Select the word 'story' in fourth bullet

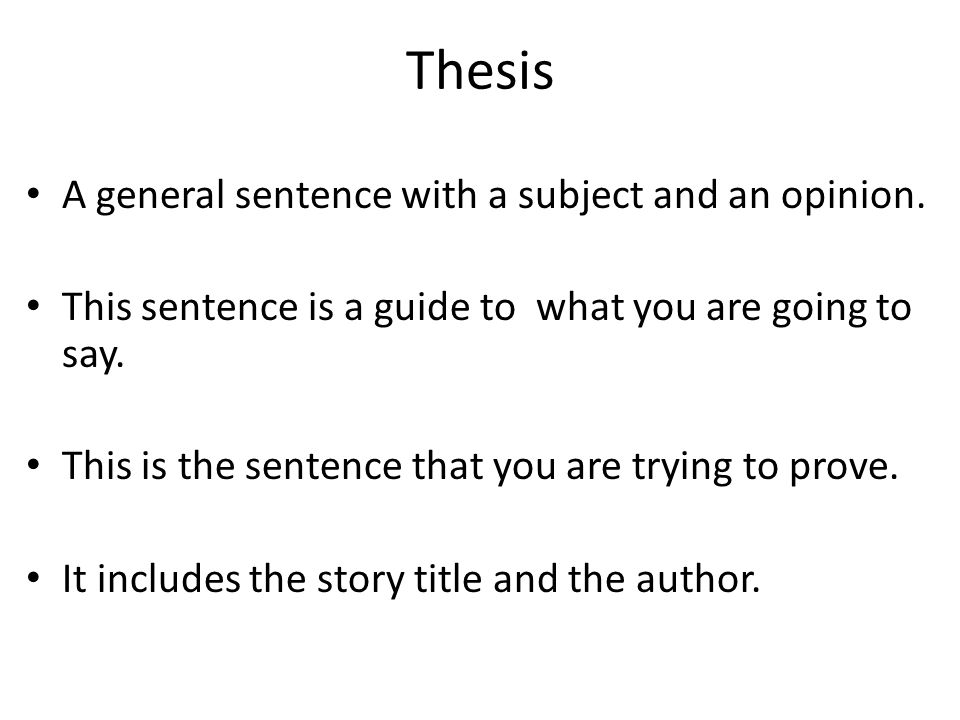(360, 580)
